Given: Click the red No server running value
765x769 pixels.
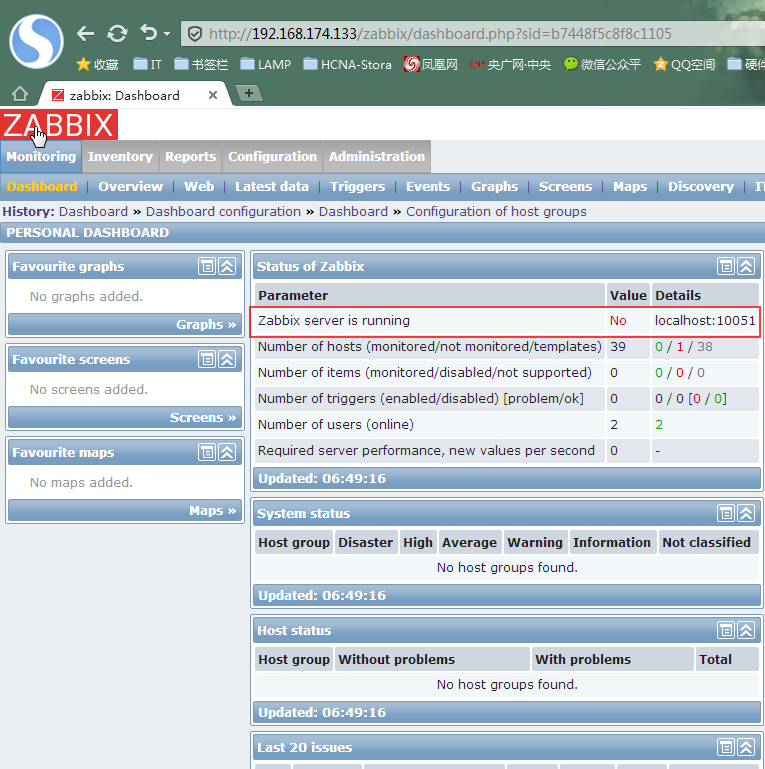Looking at the screenshot, I should click(x=618, y=321).
